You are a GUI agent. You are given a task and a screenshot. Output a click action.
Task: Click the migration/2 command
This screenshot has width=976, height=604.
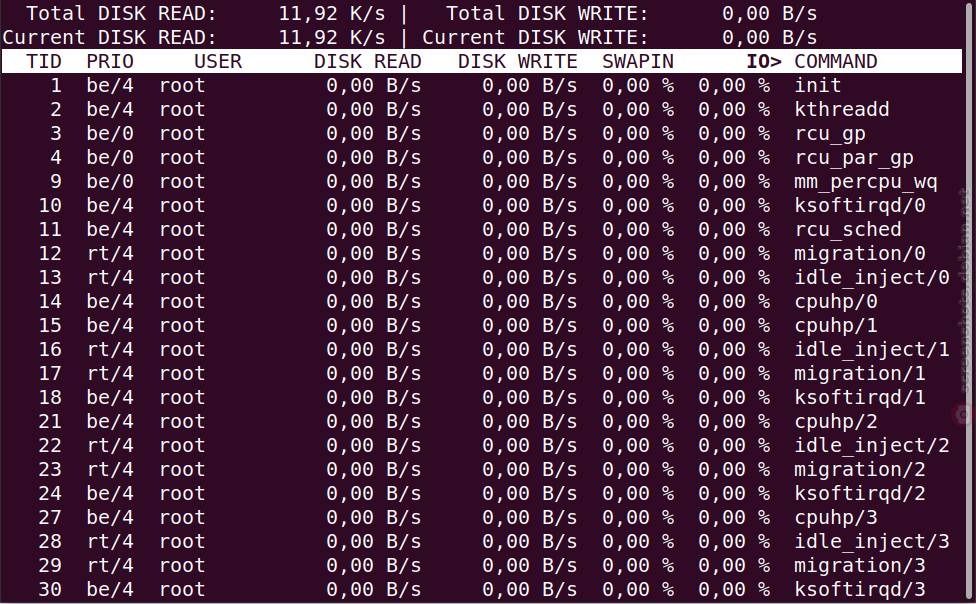(x=860, y=470)
